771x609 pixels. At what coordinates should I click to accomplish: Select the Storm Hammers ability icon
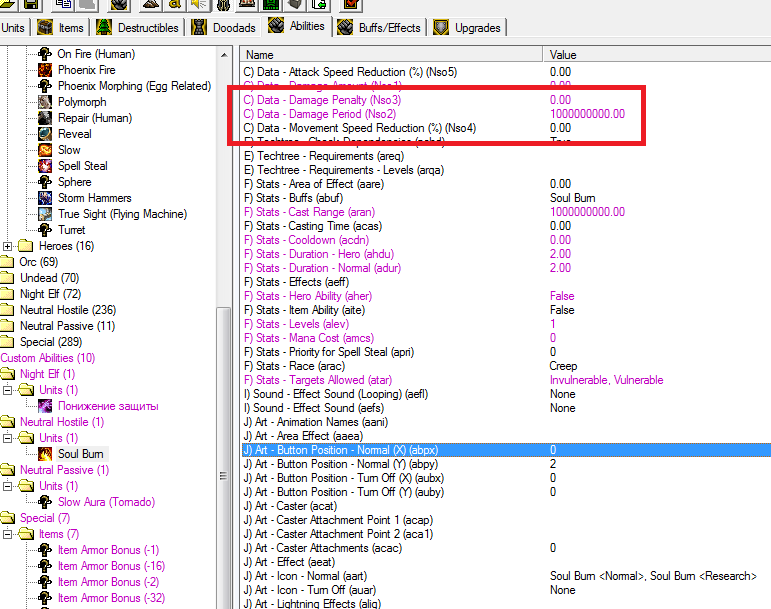[x=45, y=198]
